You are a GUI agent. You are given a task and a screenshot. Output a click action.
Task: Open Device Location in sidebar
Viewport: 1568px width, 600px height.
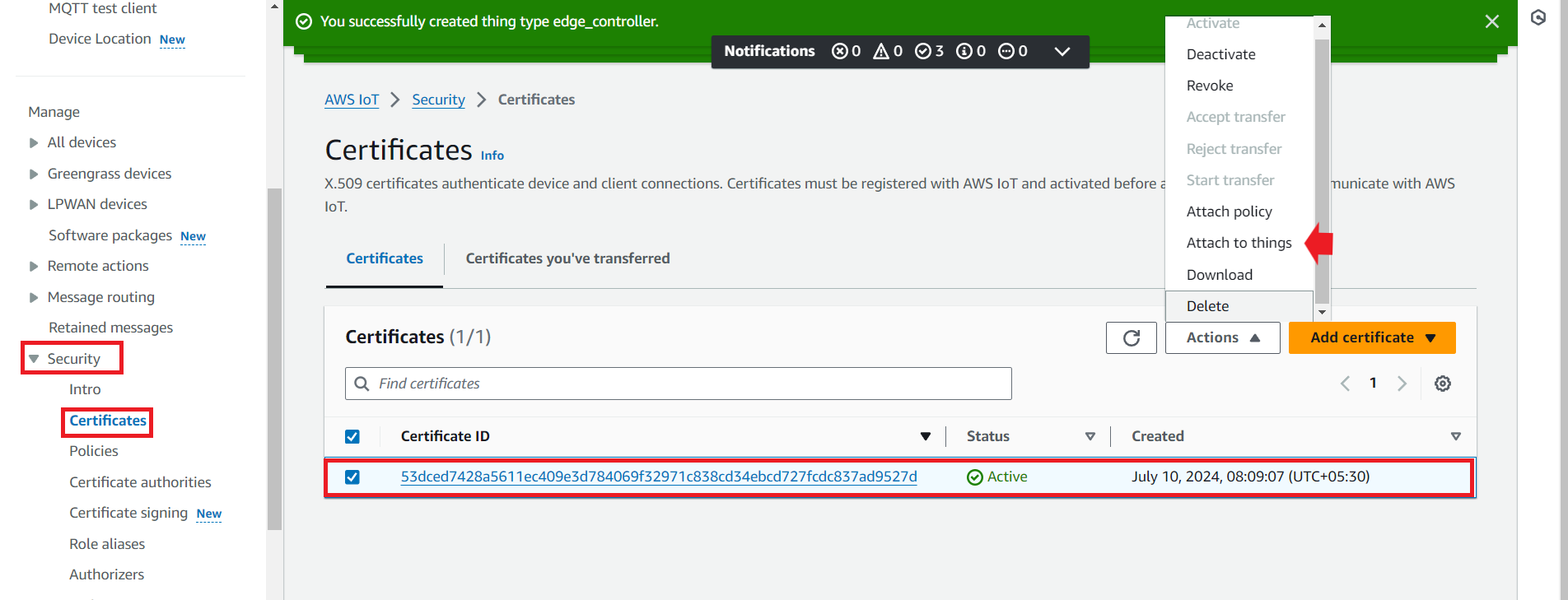pos(100,39)
